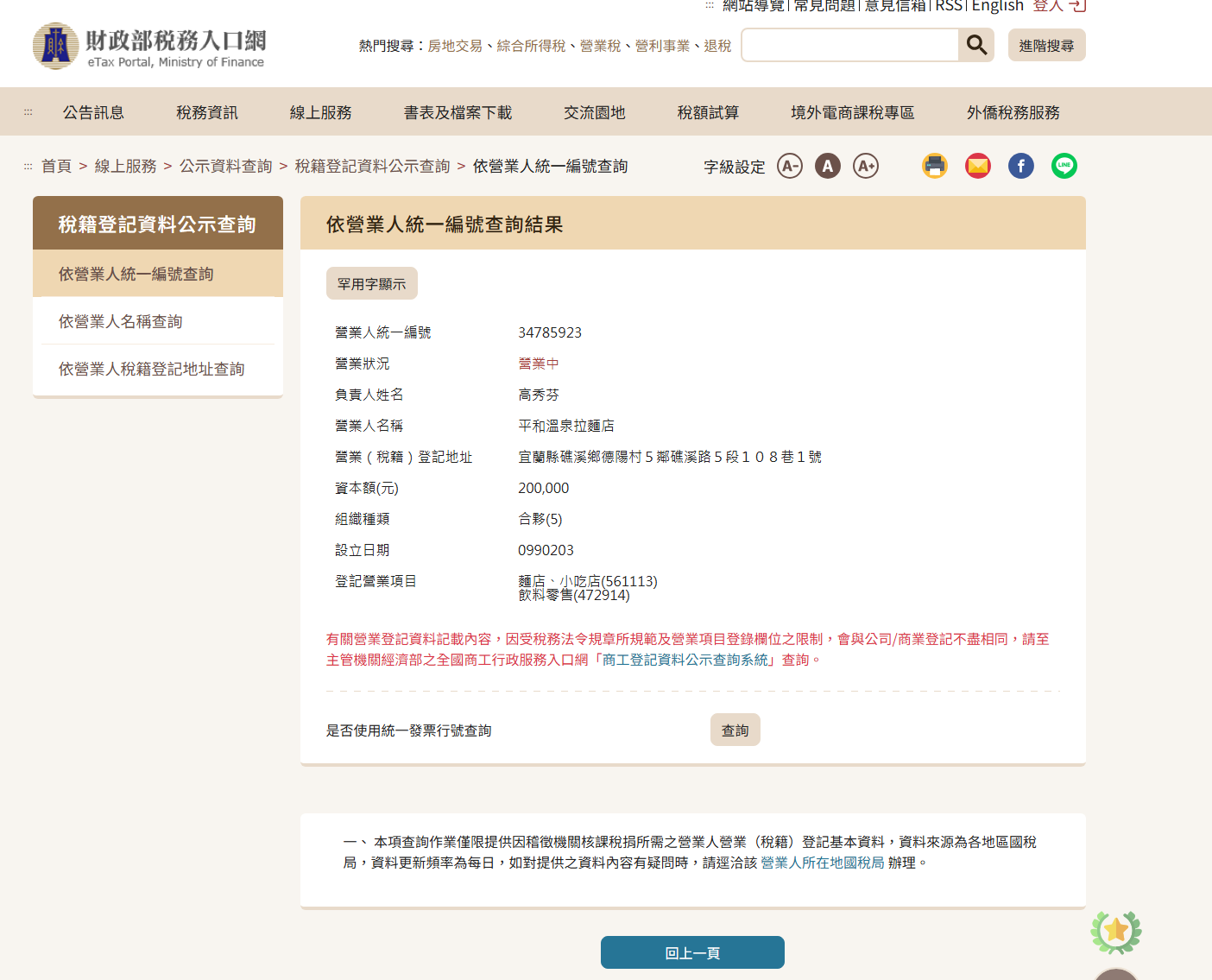This screenshot has height=980, width=1212.
Task: Print this page via printer icon
Action: 935,166
